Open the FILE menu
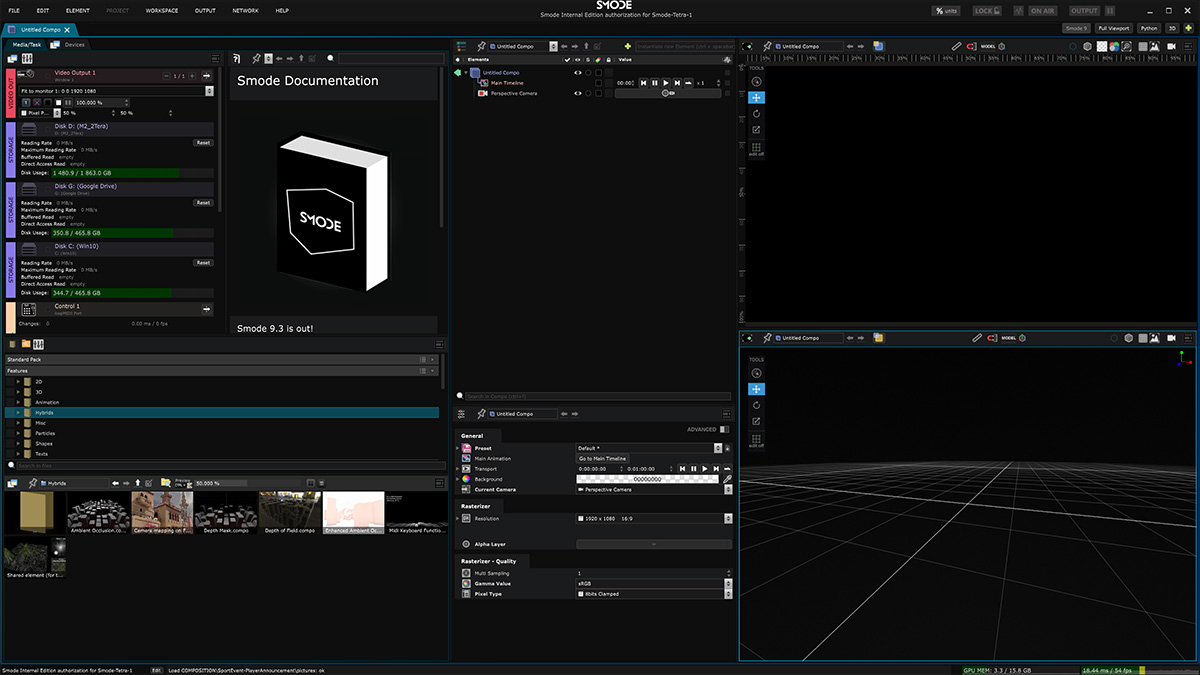The height and width of the screenshot is (675, 1200). tap(14, 10)
